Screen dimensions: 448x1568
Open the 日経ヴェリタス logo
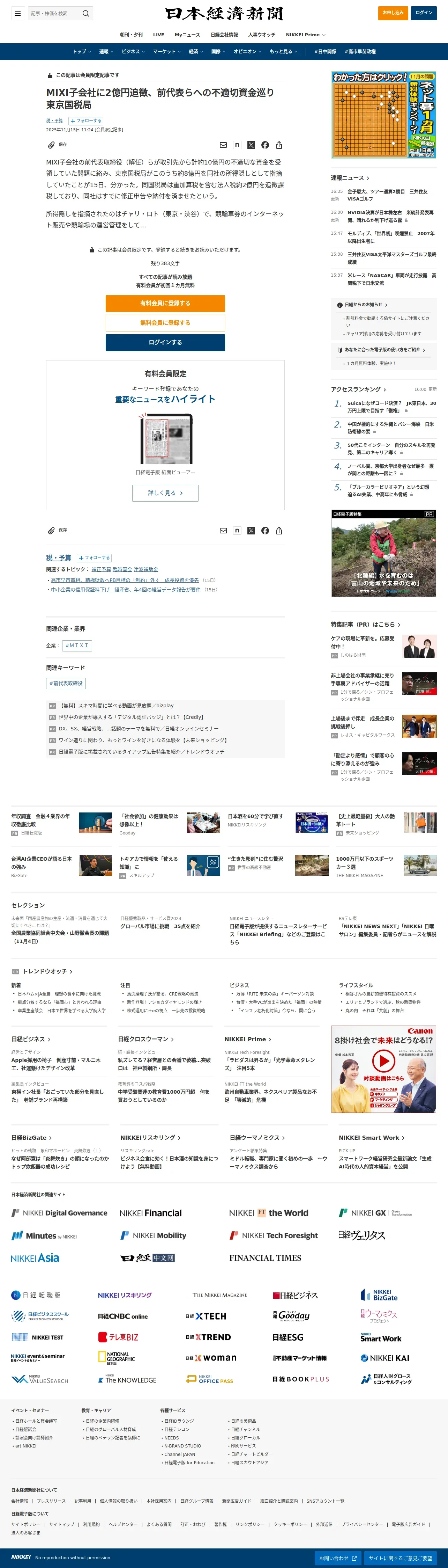click(x=362, y=1235)
